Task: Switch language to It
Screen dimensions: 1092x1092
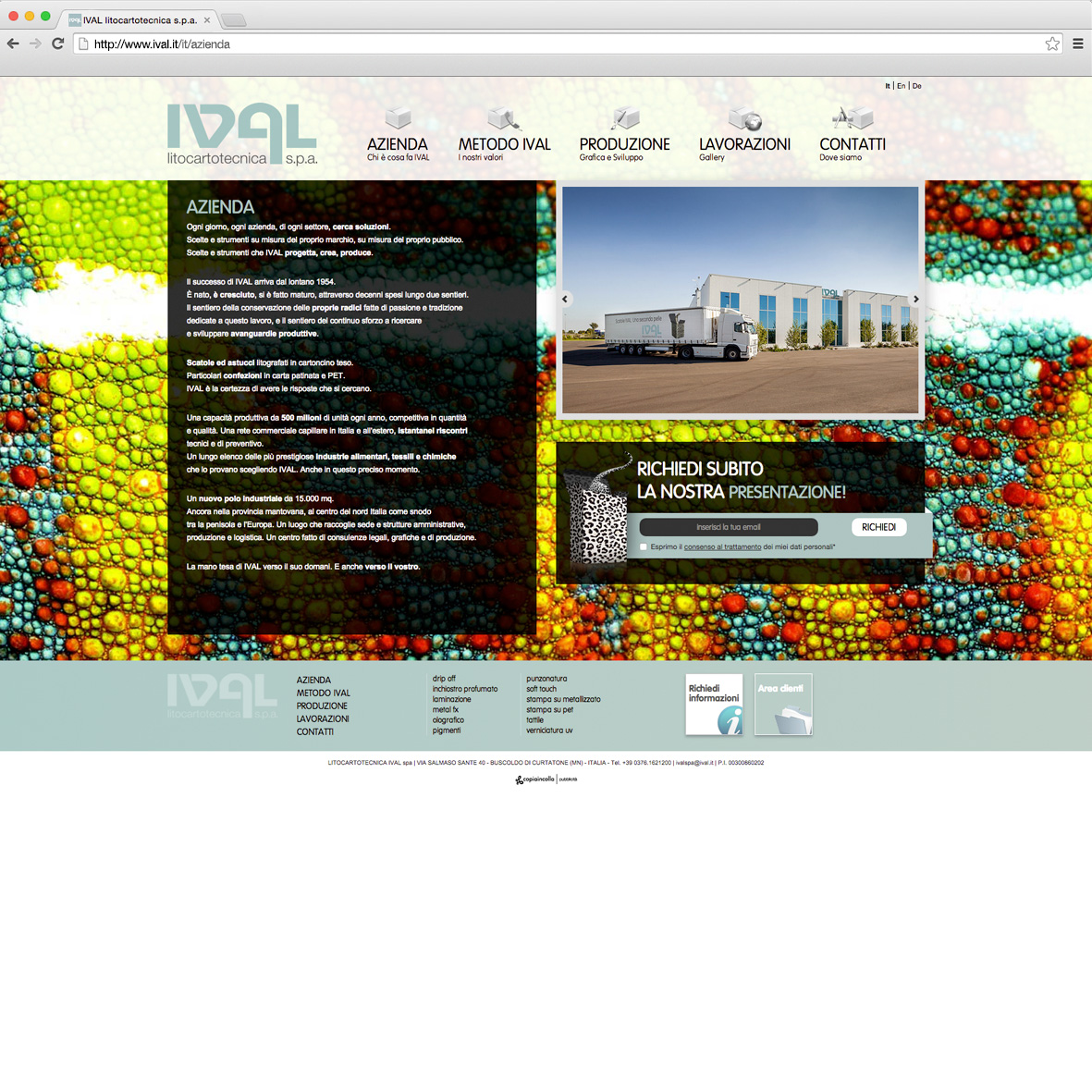Action: 888,86
